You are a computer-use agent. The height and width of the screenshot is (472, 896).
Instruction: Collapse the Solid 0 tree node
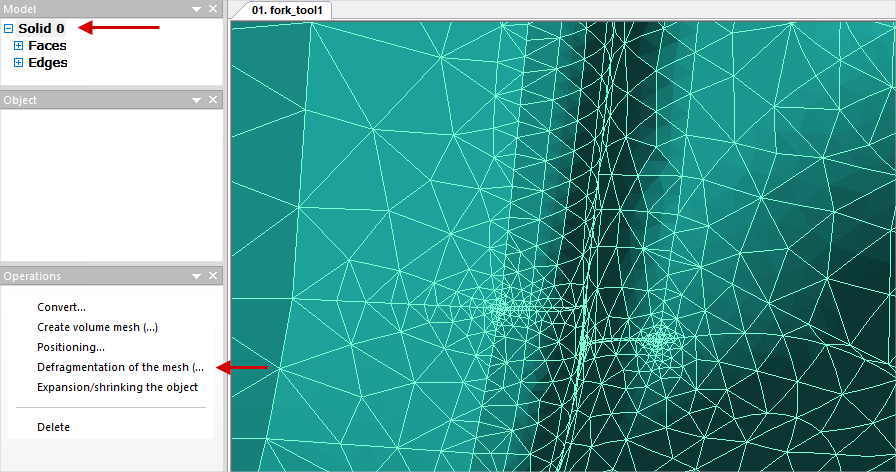(x=9, y=29)
